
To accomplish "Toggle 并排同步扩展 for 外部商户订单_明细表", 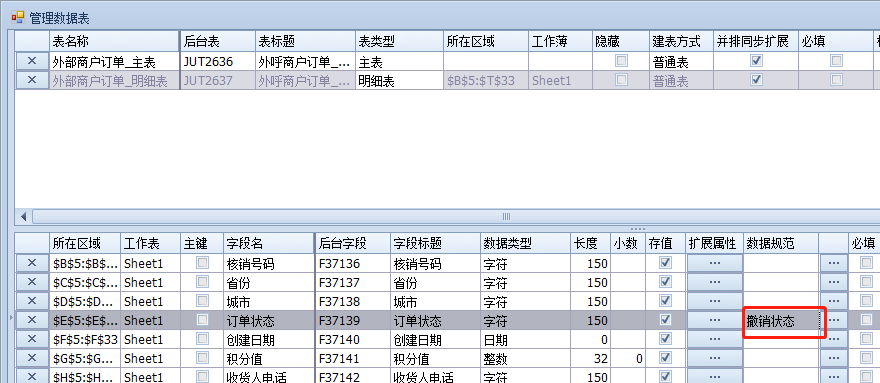I will click(x=757, y=80).
